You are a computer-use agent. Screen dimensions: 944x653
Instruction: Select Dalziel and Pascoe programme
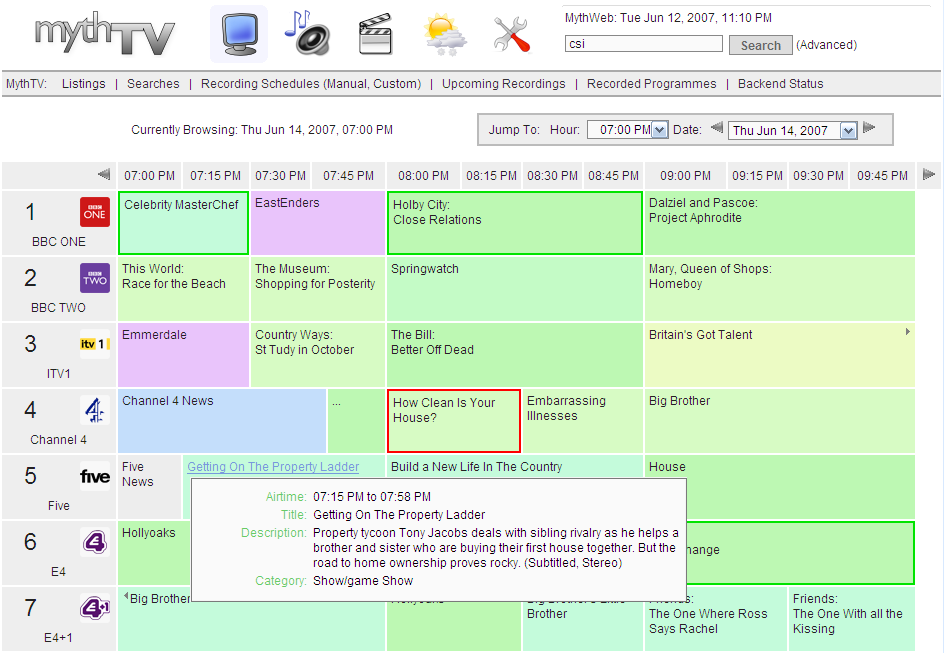click(780, 223)
